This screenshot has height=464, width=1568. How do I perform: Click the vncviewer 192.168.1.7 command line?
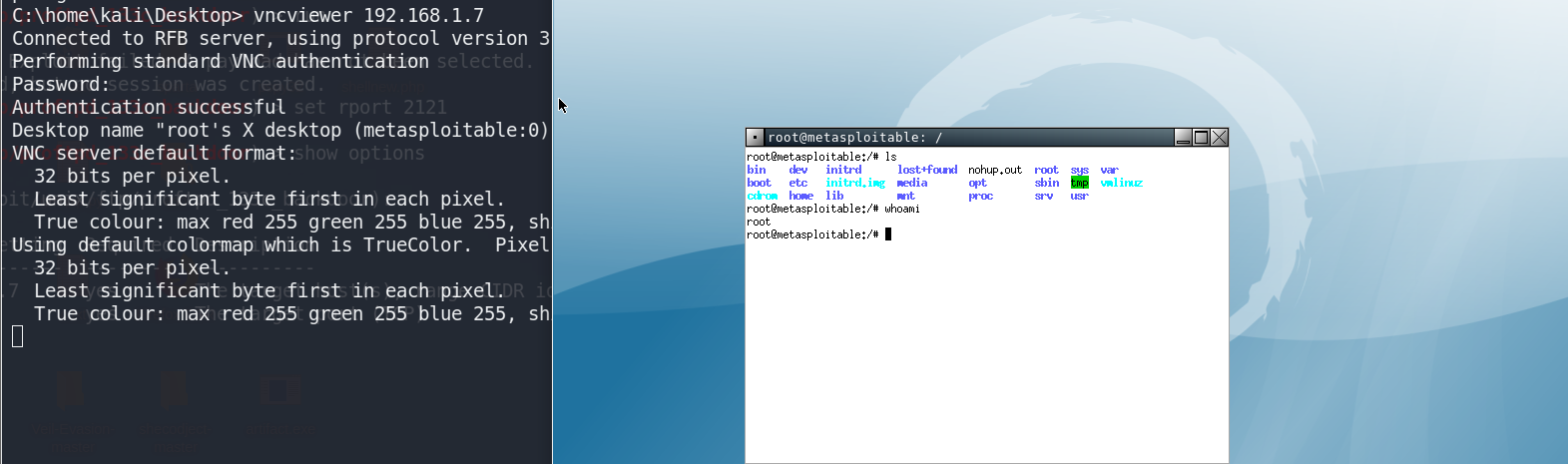point(368,15)
